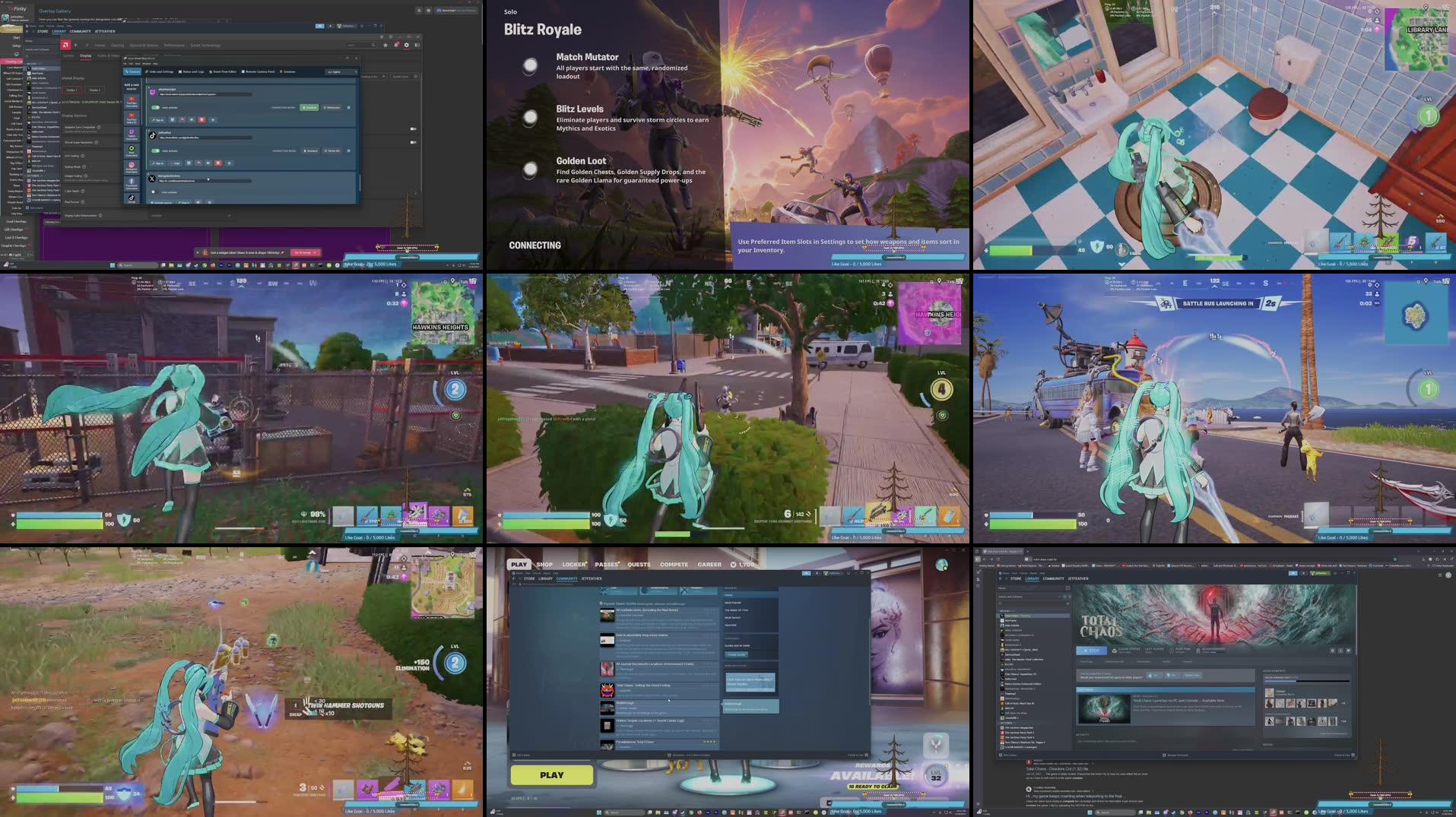The image size is (1456, 817).
Task: Open the Total Chaos Good Ending guide thumbnail
Action: point(607,690)
